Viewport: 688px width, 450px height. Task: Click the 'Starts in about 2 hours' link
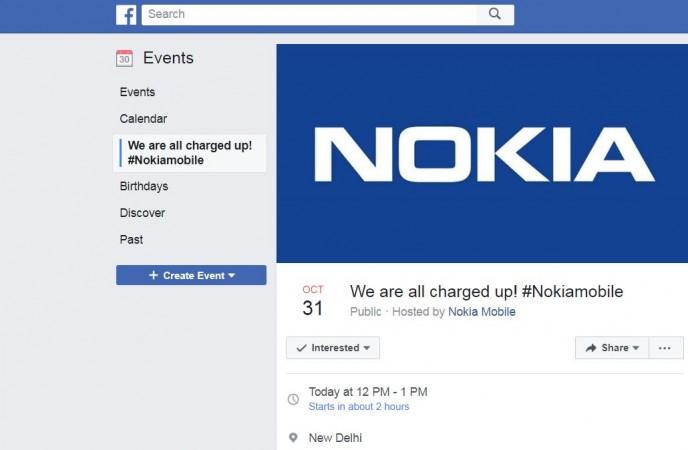[x=359, y=407]
